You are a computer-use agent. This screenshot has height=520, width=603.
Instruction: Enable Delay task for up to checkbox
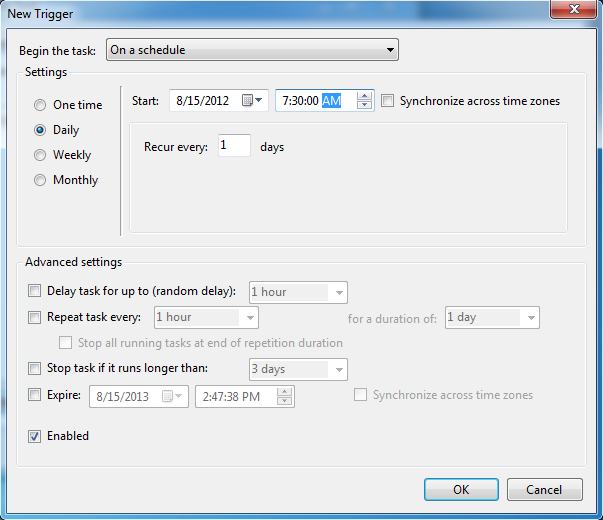click(x=34, y=291)
